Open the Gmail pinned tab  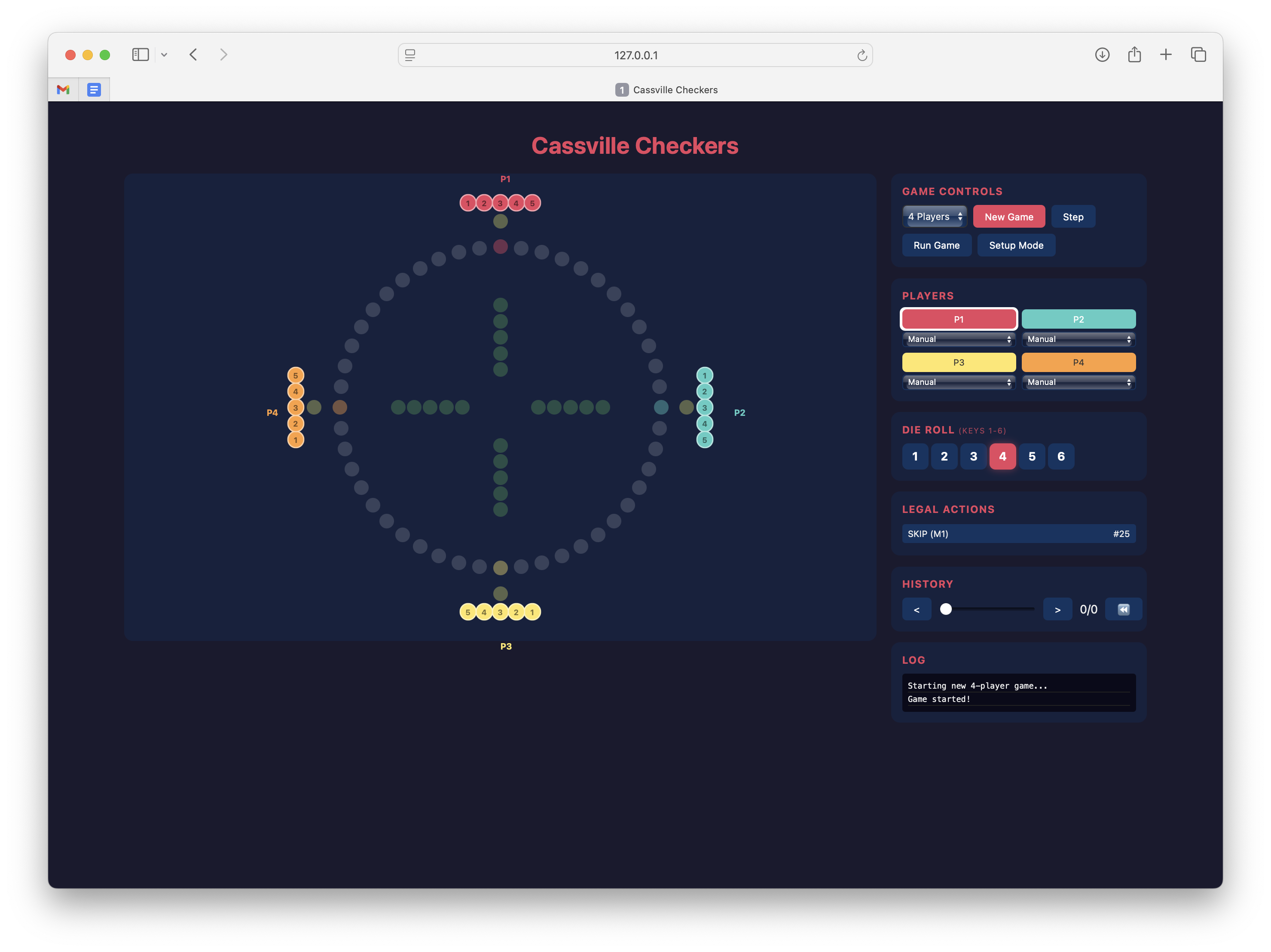(x=63, y=90)
